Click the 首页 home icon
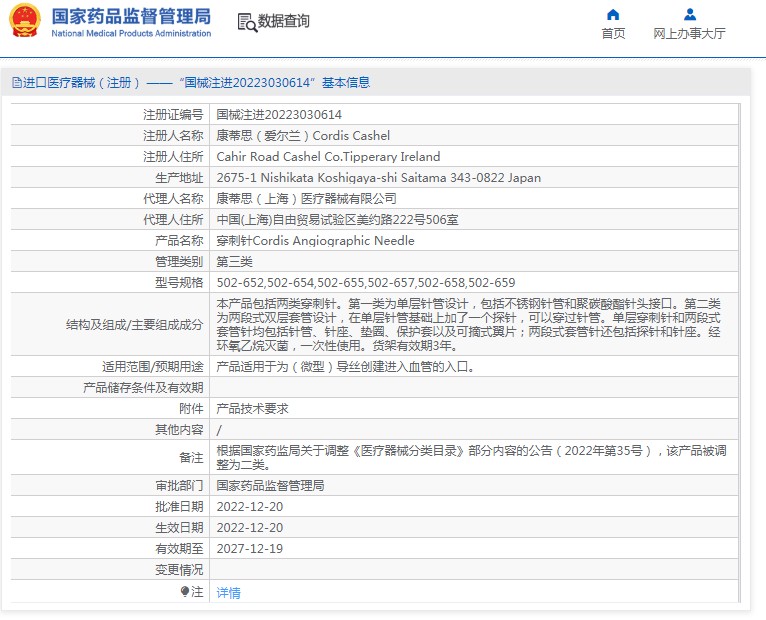The width and height of the screenshot is (766, 620). (613, 15)
